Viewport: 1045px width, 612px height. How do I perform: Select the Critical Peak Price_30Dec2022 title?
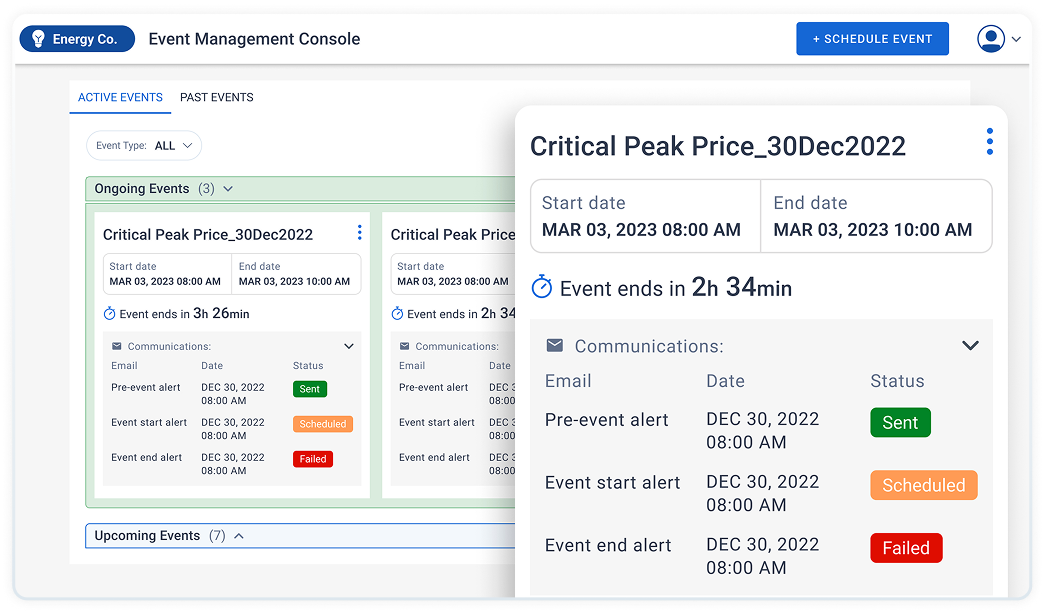tap(717, 145)
